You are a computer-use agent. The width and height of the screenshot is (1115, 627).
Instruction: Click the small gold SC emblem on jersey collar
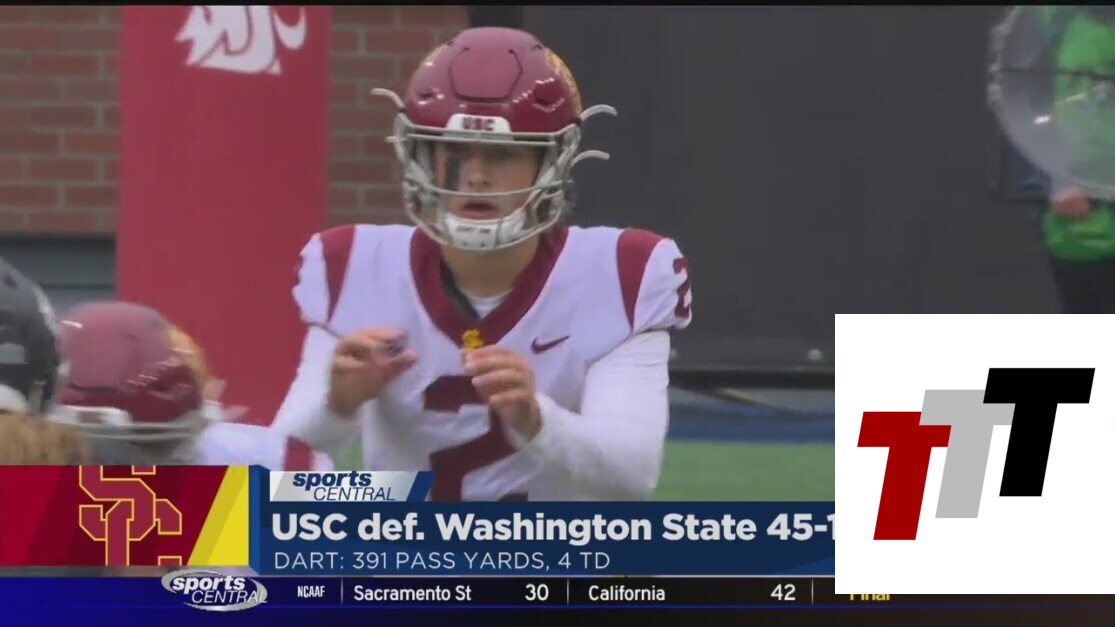click(472, 339)
